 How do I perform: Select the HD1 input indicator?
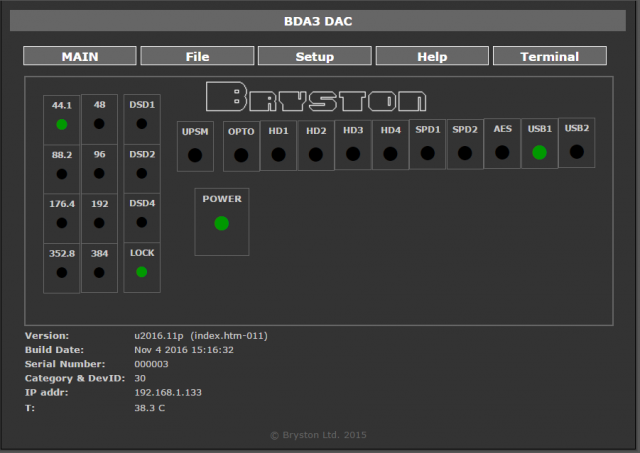tap(278, 146)
